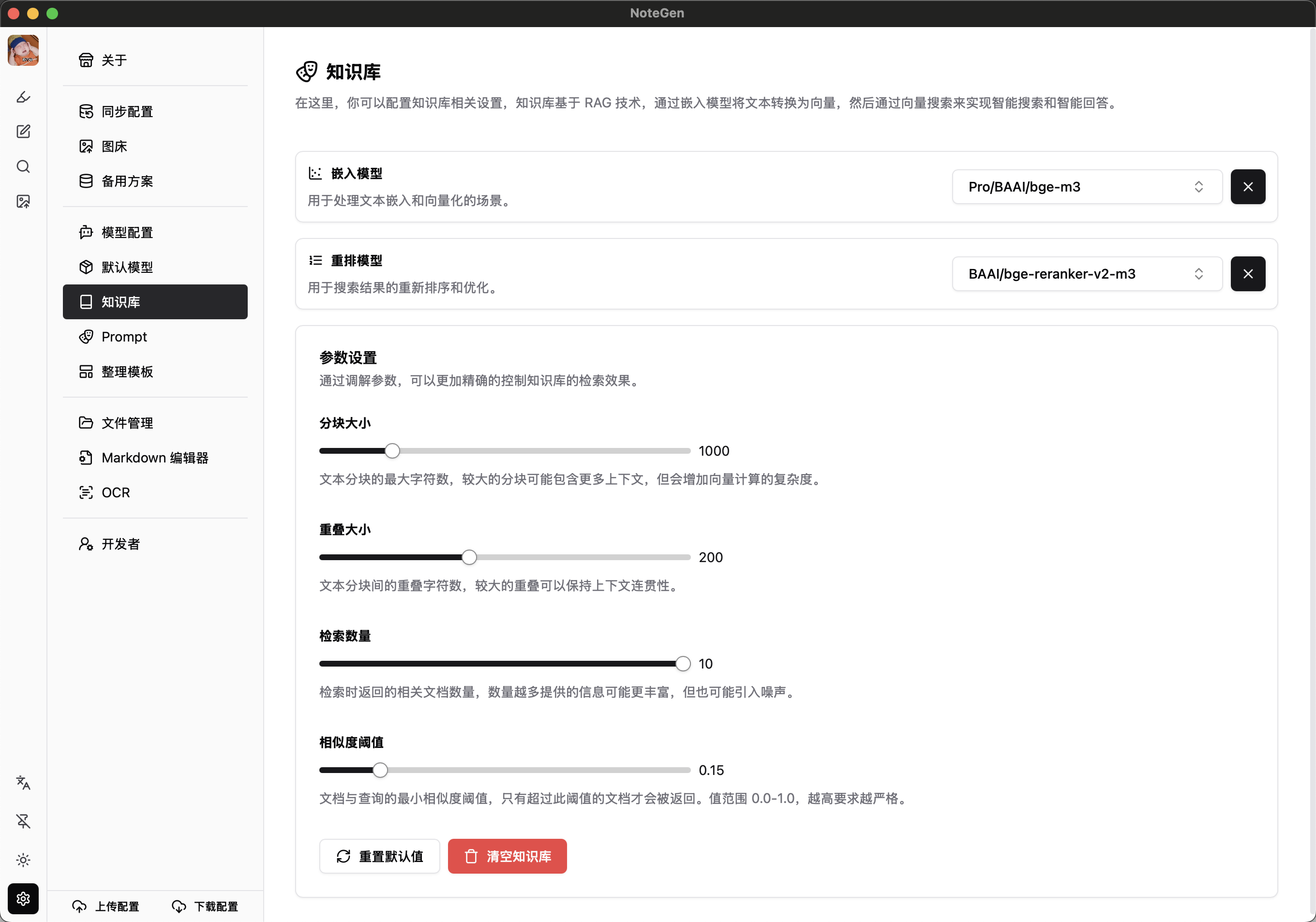
Task: Open the OCR settings page
Action: [x=155, y=493]
